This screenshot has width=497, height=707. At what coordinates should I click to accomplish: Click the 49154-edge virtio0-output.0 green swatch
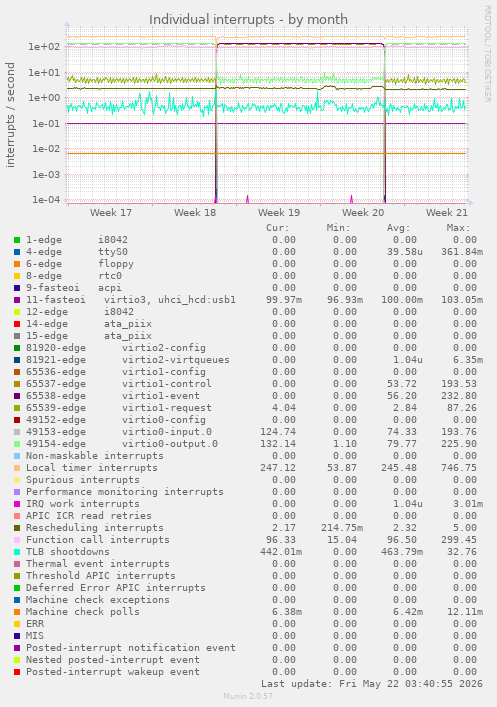click(x=17, y=444)
